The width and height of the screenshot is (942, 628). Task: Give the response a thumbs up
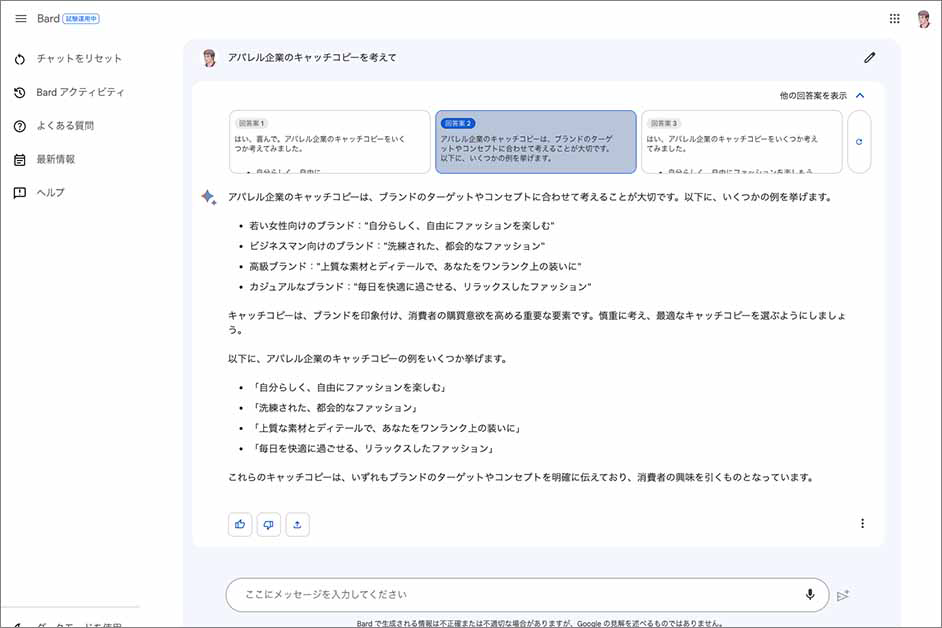[240, 524]
